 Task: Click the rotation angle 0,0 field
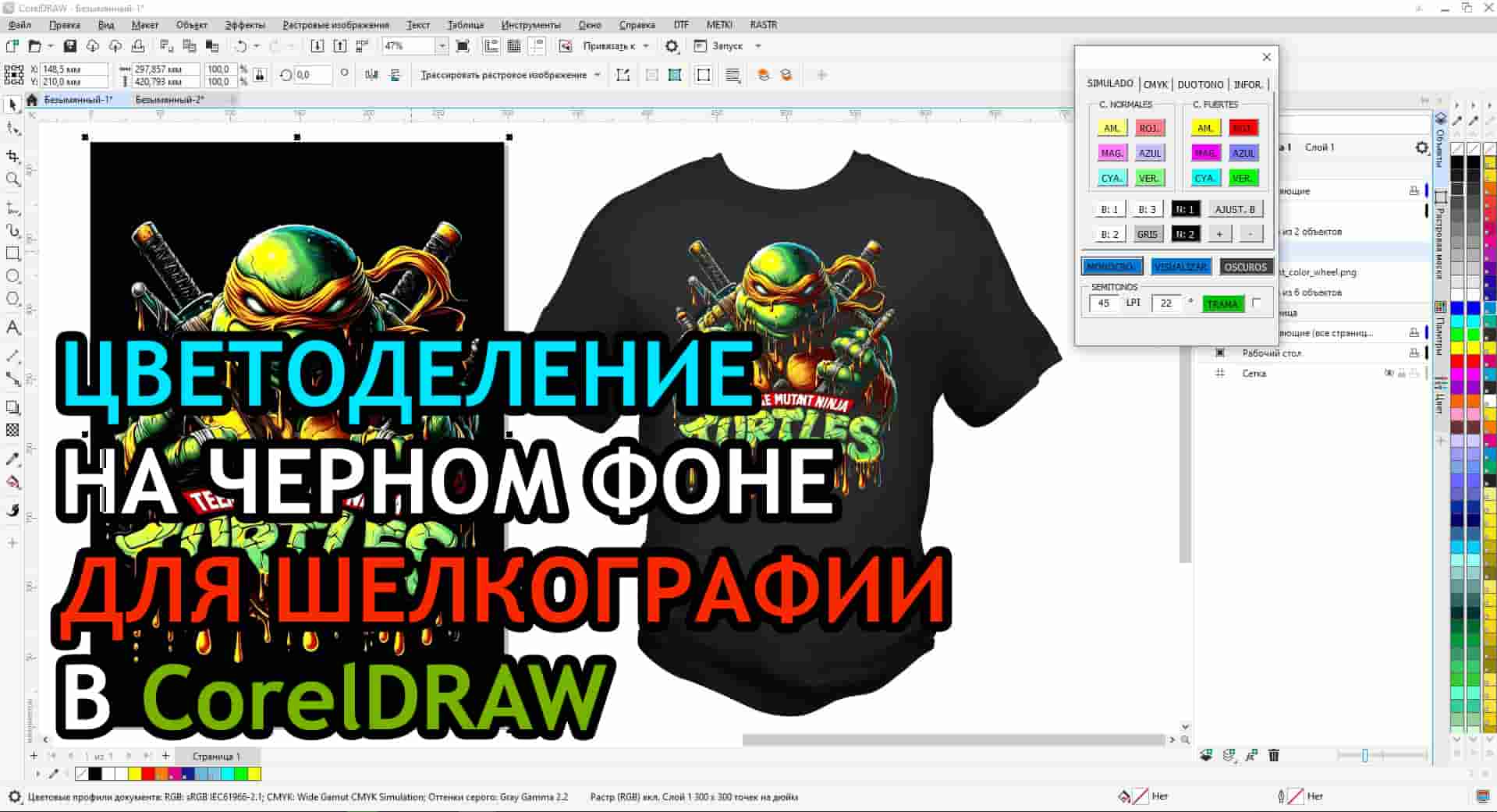[312, 75]
